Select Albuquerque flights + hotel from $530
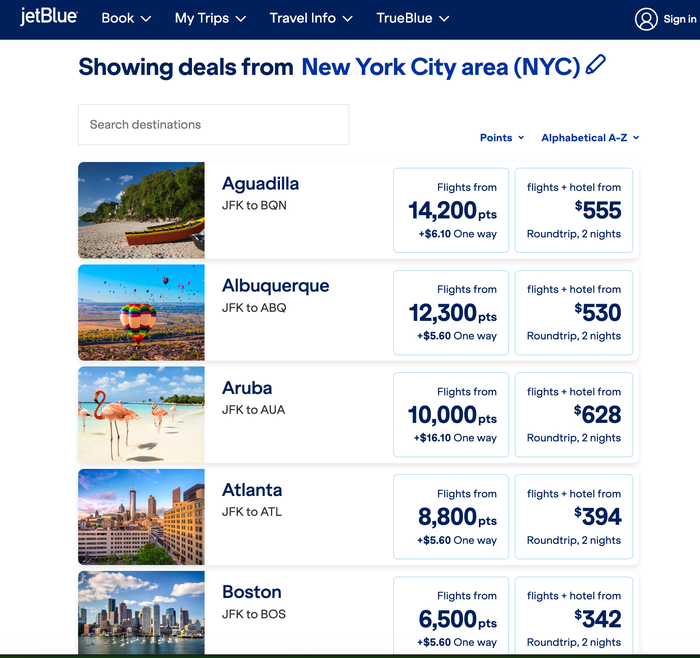Screen dimensions: 700x658 [x=574, y=312]
